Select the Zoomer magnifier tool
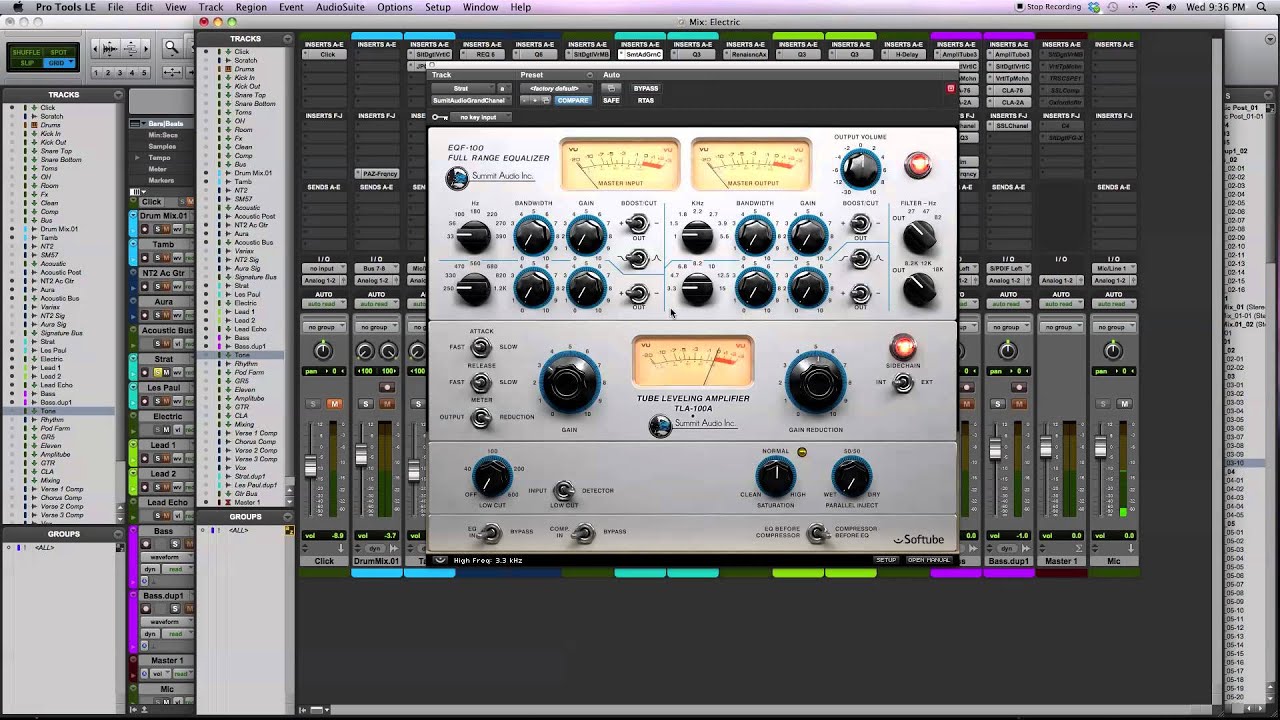The height and width of the screenshot is (720, 1280). tap(171, 47)
